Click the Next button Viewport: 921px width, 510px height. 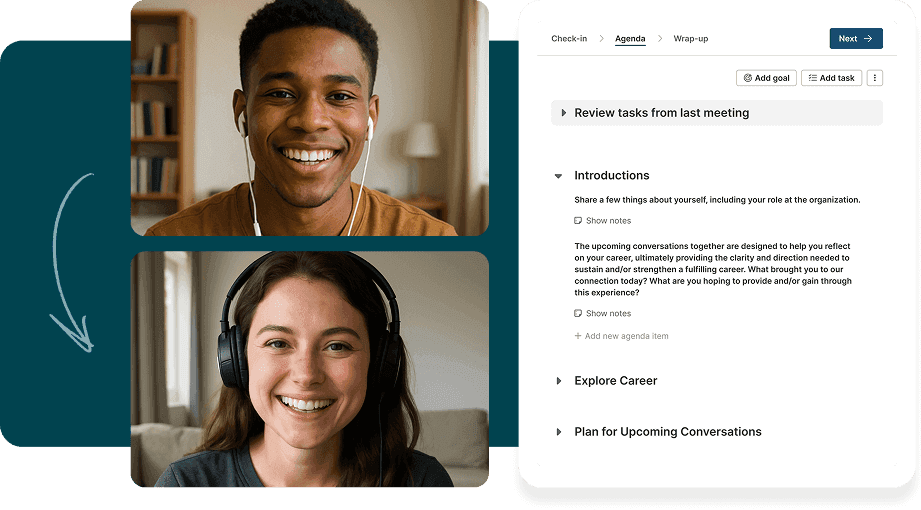(856, 38)
